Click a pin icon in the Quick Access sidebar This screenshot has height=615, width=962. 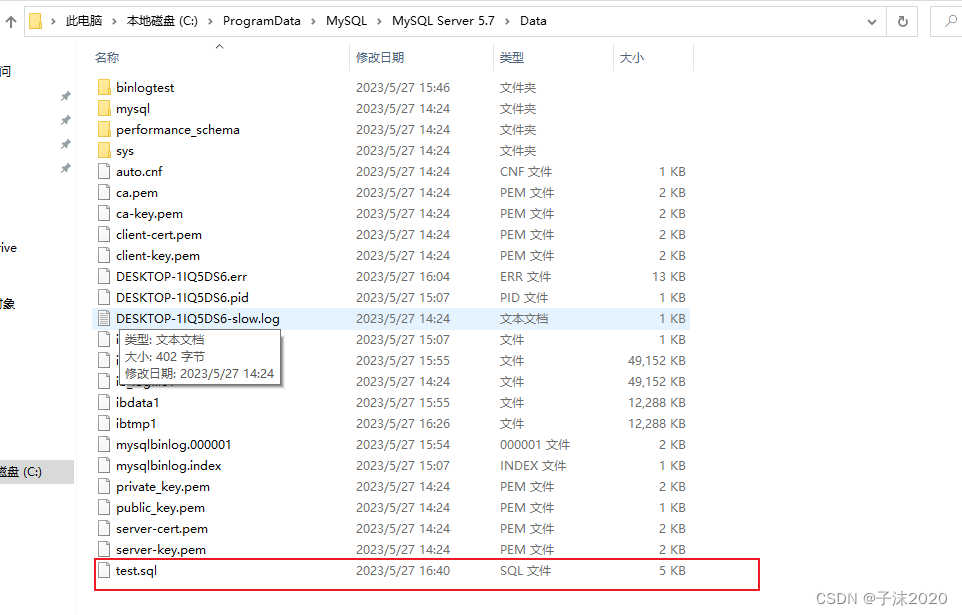(x=65, y=96)
